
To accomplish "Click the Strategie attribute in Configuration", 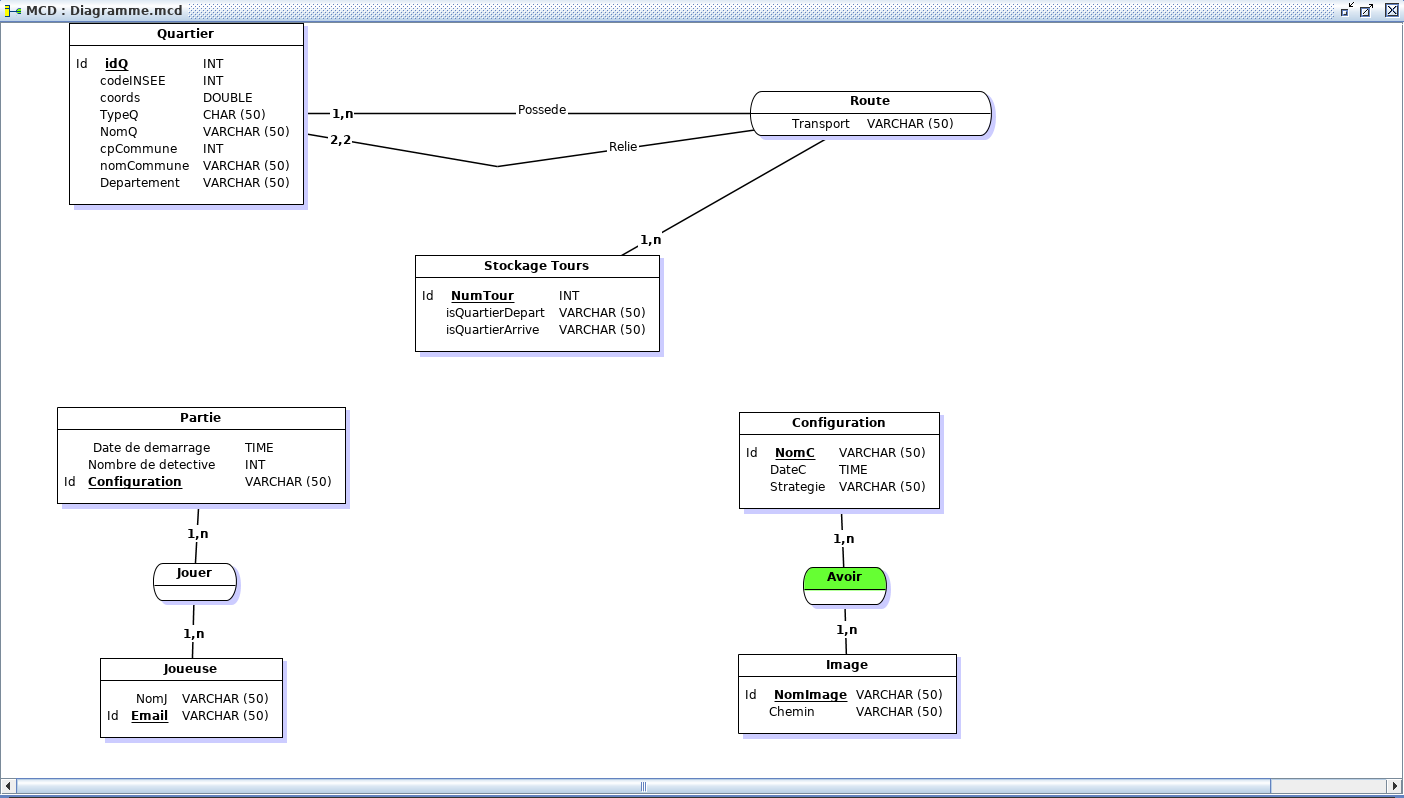I will tap(797, 487).
